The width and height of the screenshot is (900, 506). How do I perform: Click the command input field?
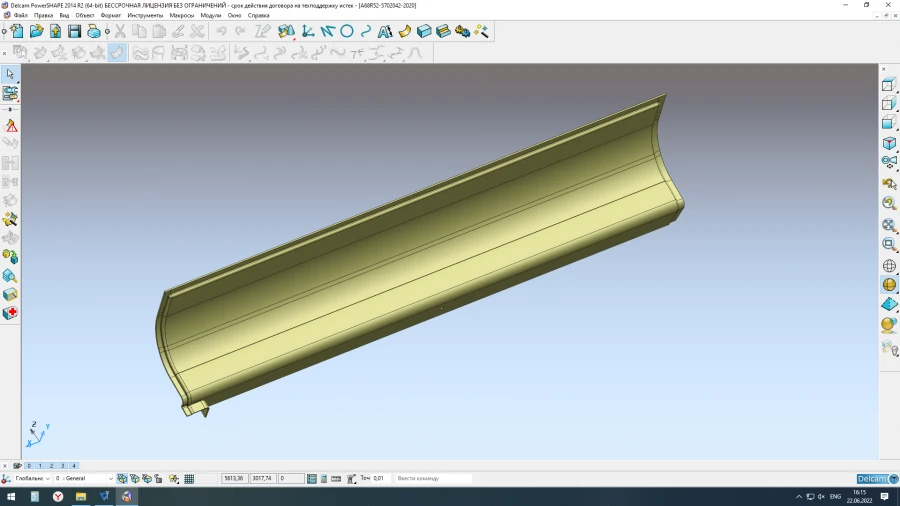tap(432, 479)
